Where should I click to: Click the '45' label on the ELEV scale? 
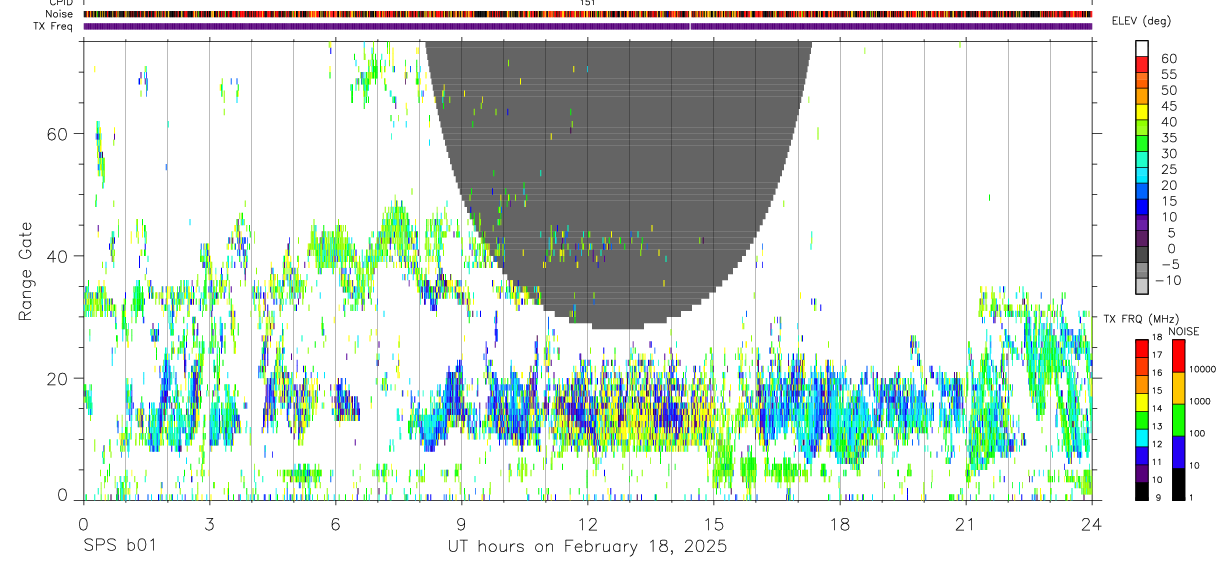[x=1168, y=107]
